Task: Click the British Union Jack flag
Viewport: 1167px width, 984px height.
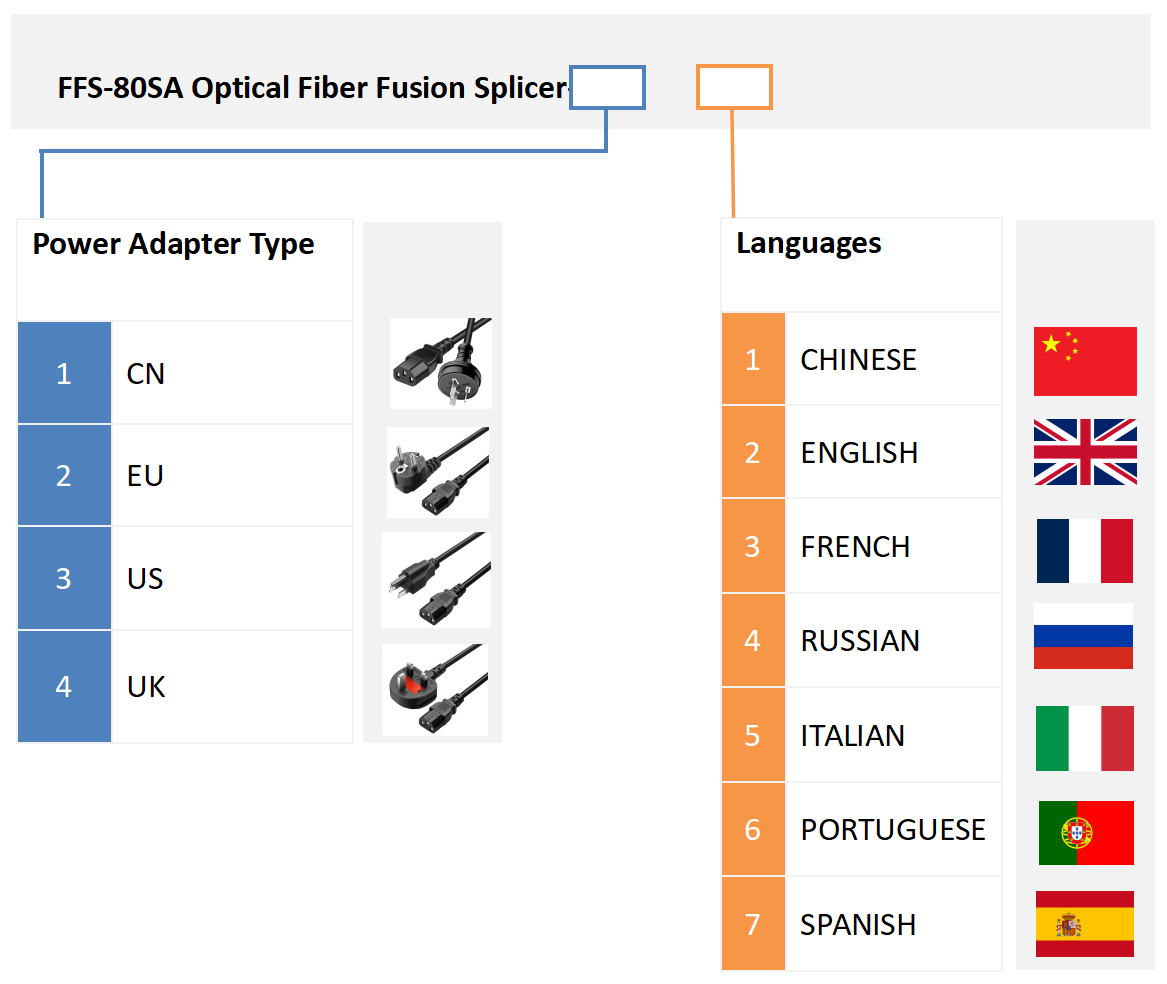Action: pyautogui.click(x=1085, y=452)
